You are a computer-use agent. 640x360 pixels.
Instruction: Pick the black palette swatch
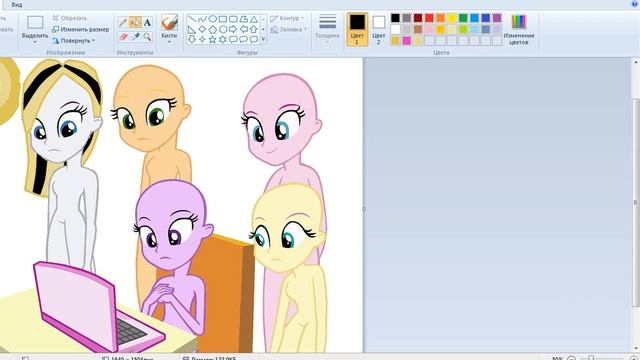[x=395, y=18]
